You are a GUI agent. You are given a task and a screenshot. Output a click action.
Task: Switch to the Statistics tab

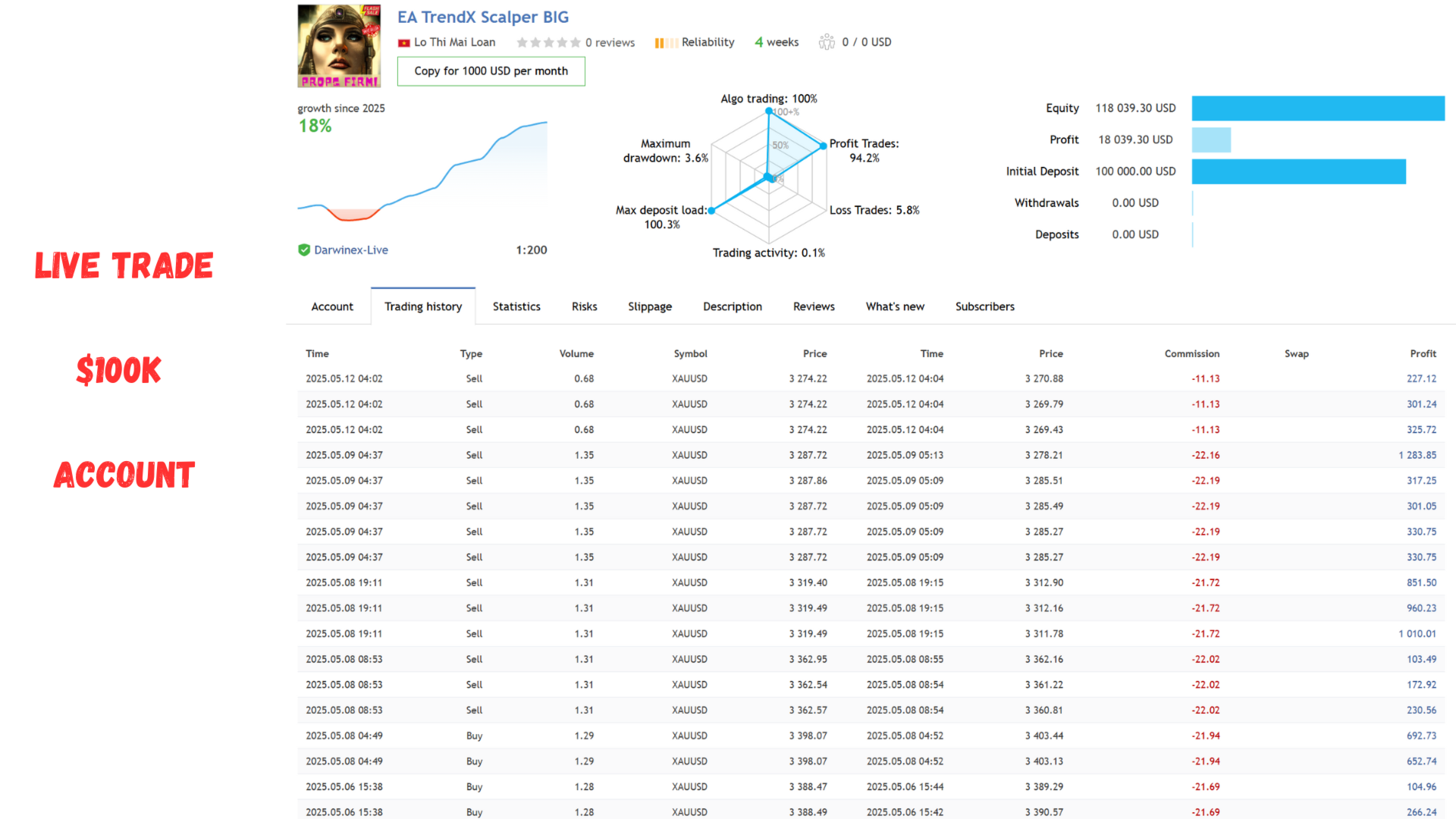[x=516, y=306]
